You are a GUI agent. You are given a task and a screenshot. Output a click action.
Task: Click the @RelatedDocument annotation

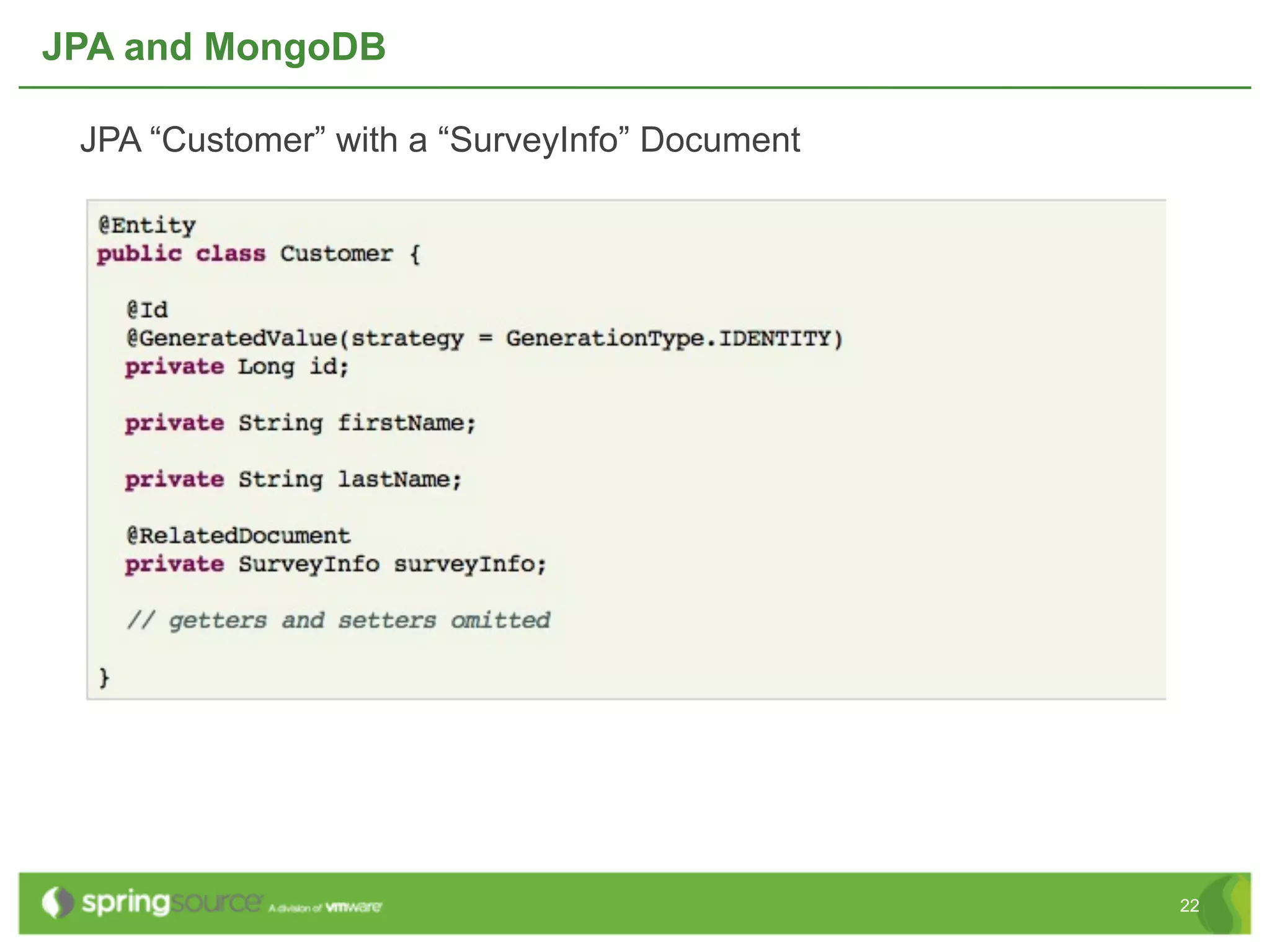tap(238, 535)
